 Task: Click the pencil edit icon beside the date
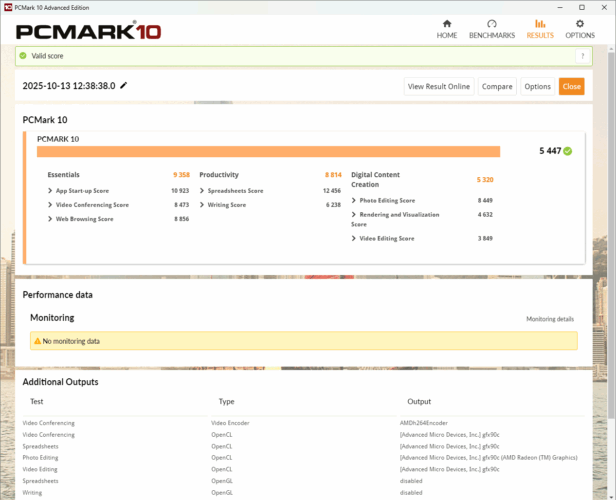(x=123, y=85)
